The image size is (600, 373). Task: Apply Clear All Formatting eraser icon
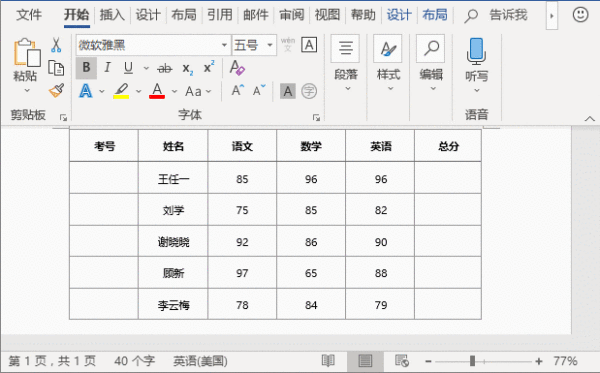[x=237, y=68]
